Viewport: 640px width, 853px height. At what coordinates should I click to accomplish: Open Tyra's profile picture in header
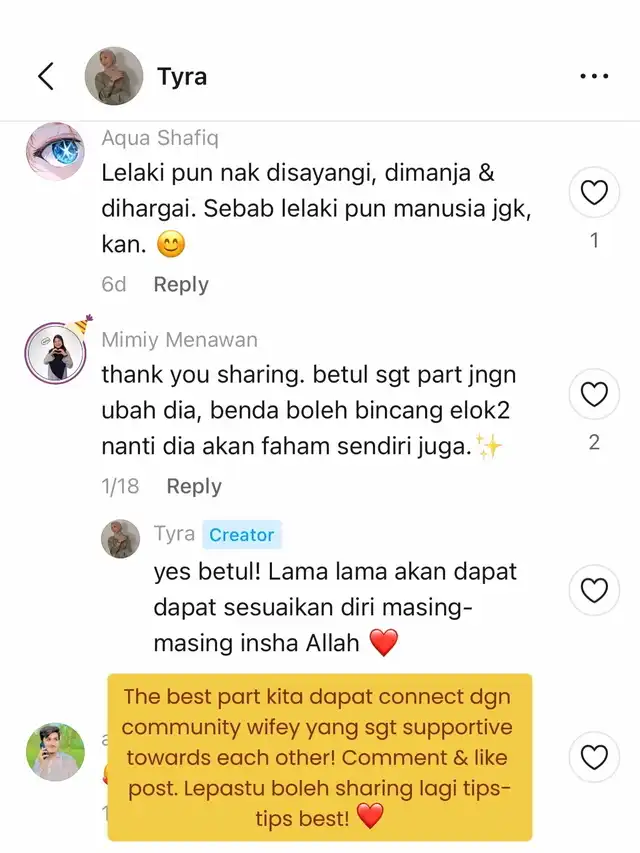point(114,76)
